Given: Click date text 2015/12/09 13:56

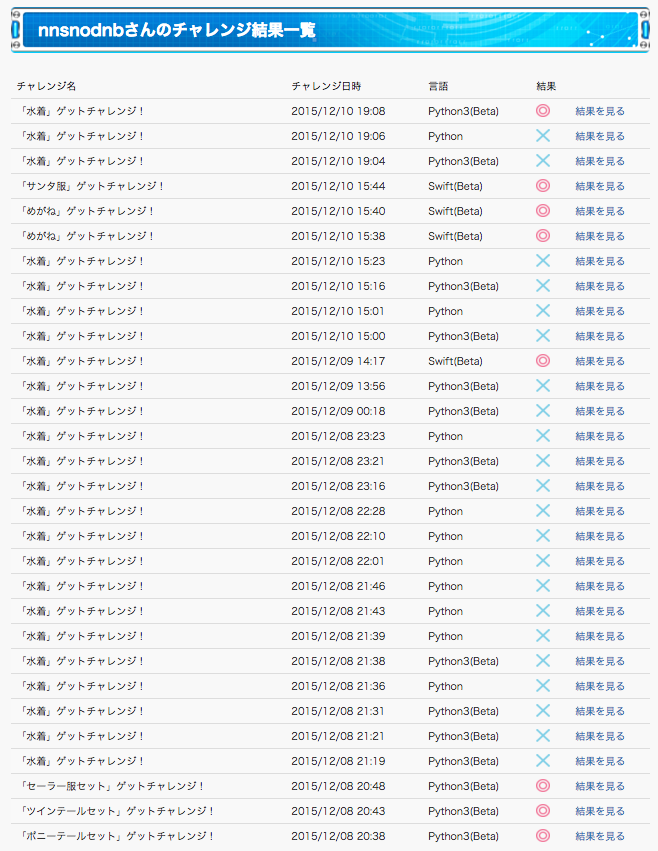Looking at the screenshot, I should (338, 386).
